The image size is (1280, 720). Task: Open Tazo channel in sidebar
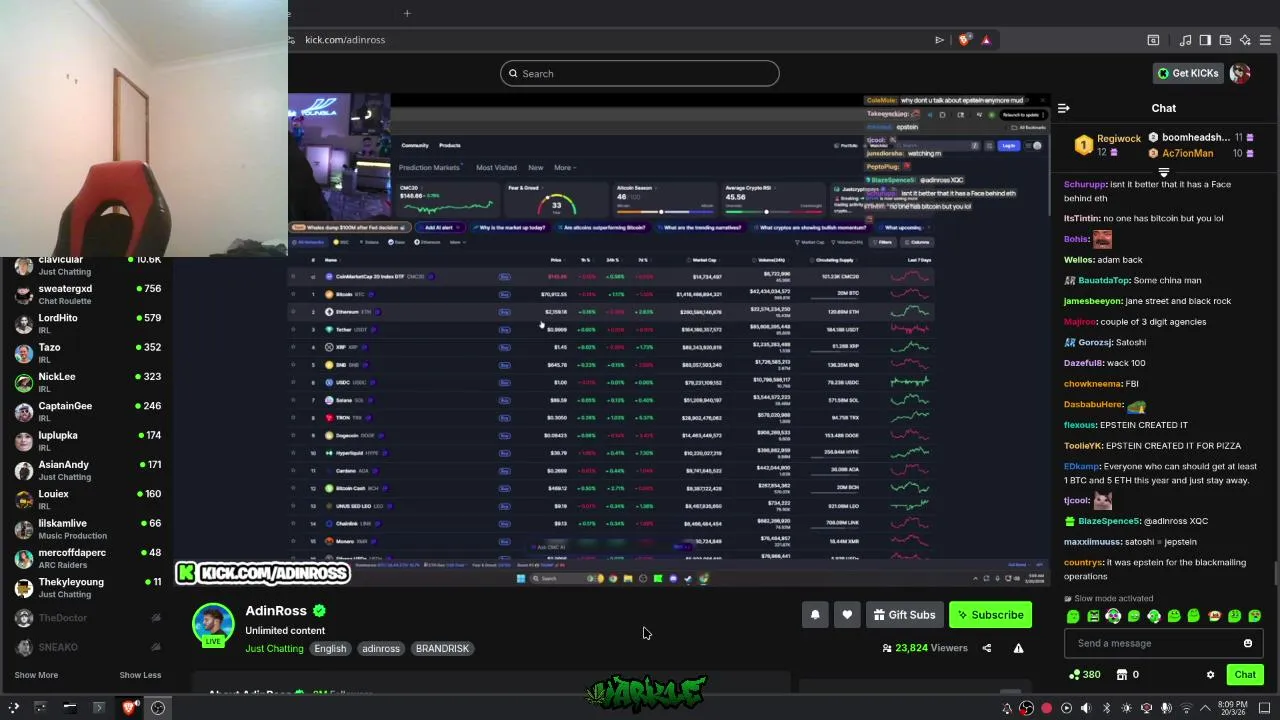[87, 353]
